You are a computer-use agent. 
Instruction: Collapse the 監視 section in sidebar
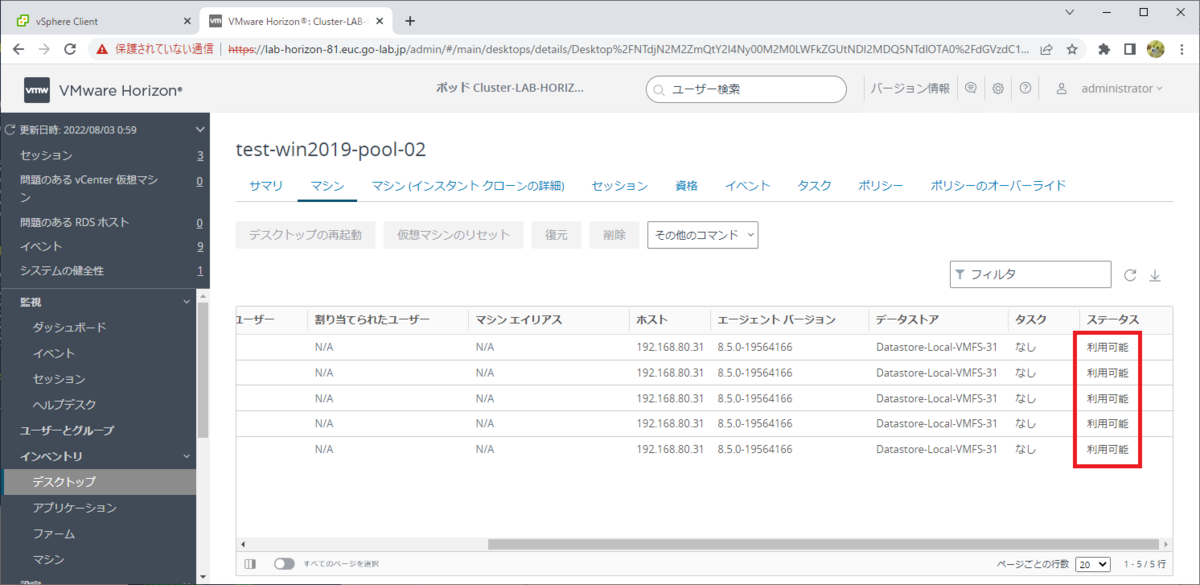(185, 301)
